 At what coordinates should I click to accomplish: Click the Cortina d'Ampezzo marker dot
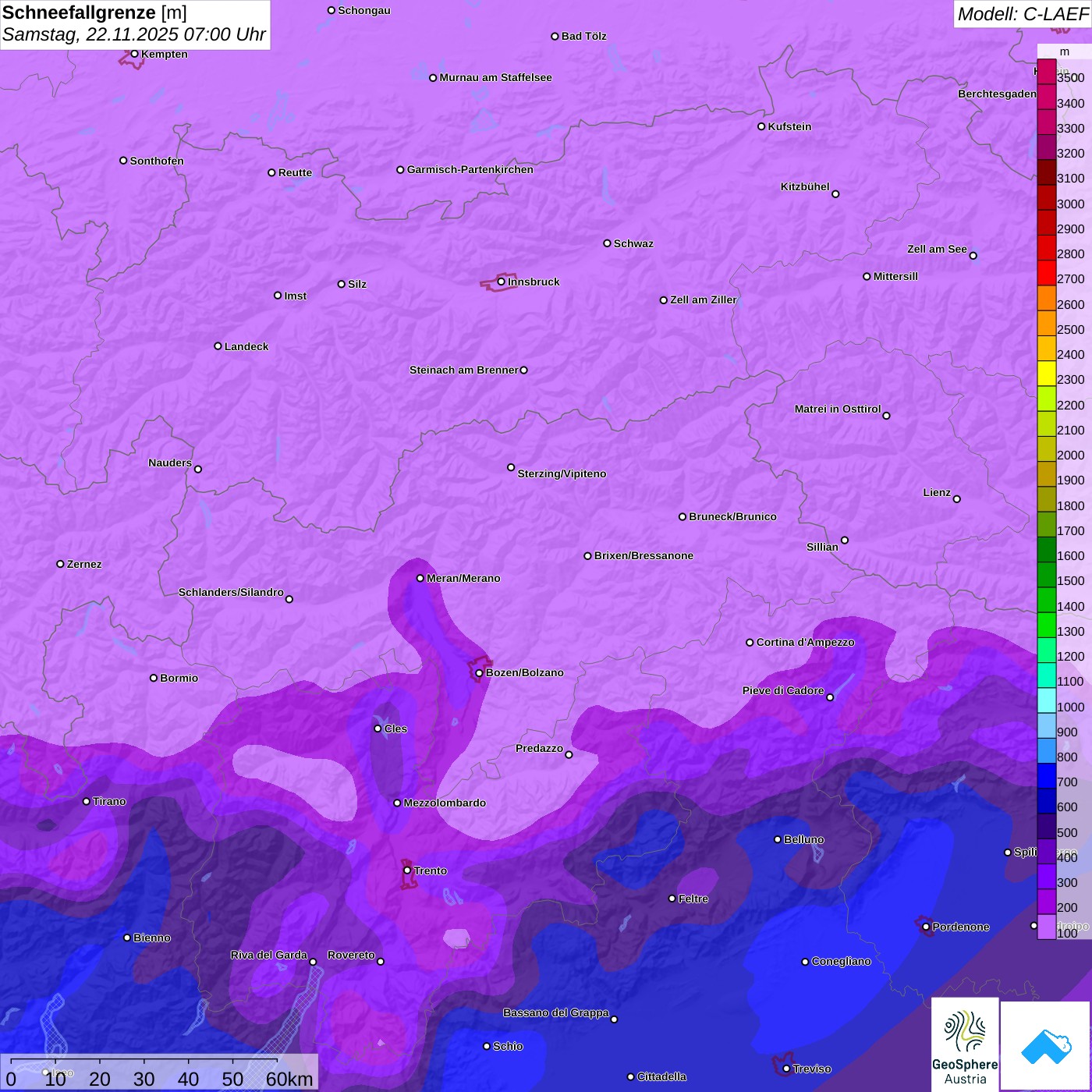click(750, 643)
